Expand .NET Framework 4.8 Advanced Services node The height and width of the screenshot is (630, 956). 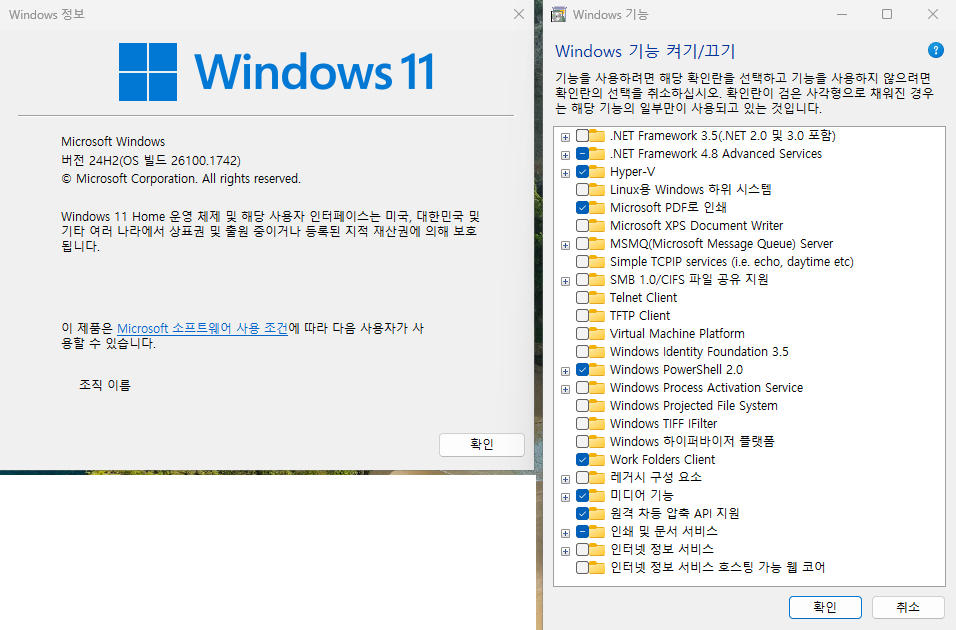[565, 156]
